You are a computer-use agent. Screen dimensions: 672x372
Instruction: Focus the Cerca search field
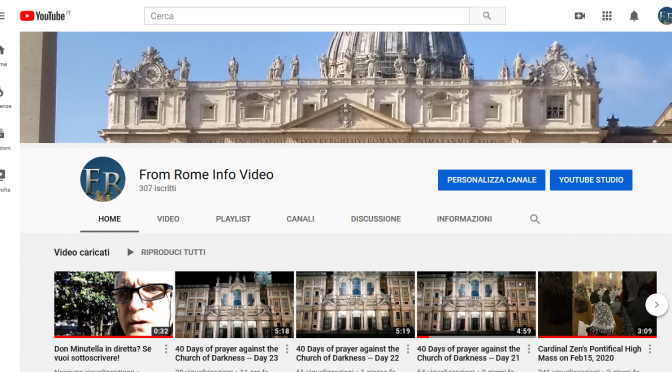coord(307,16)
